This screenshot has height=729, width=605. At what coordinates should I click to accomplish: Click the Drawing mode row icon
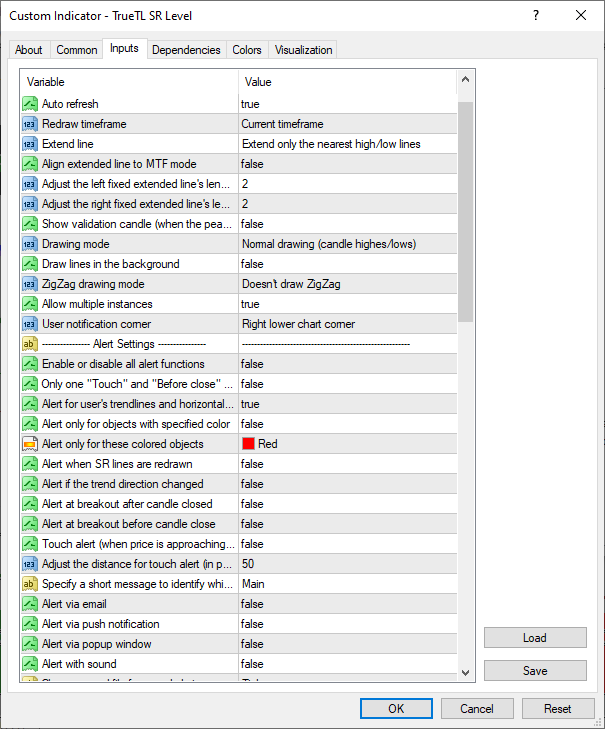click(30, 244)
